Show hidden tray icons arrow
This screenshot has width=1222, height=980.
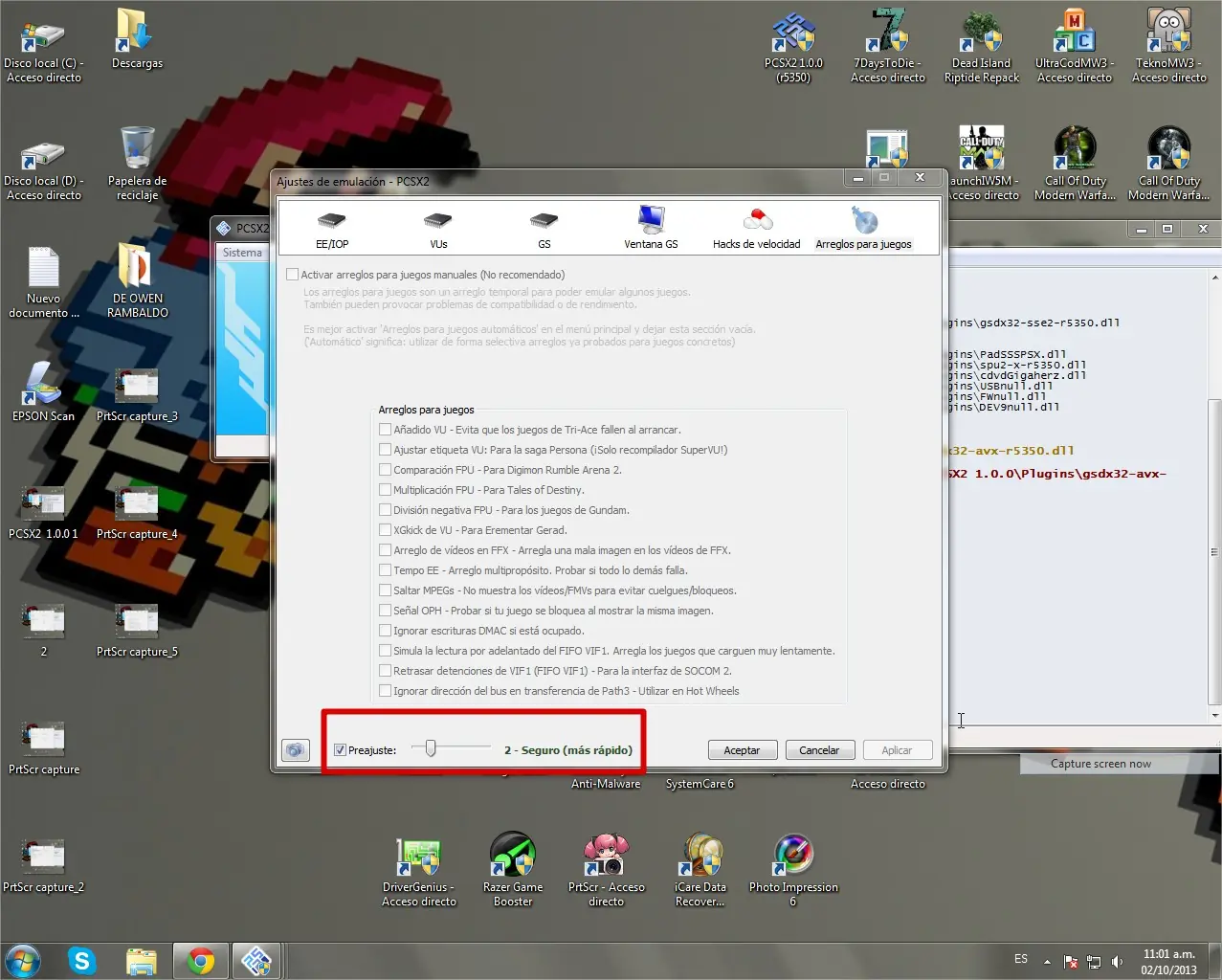click(x=1047, y=962)
